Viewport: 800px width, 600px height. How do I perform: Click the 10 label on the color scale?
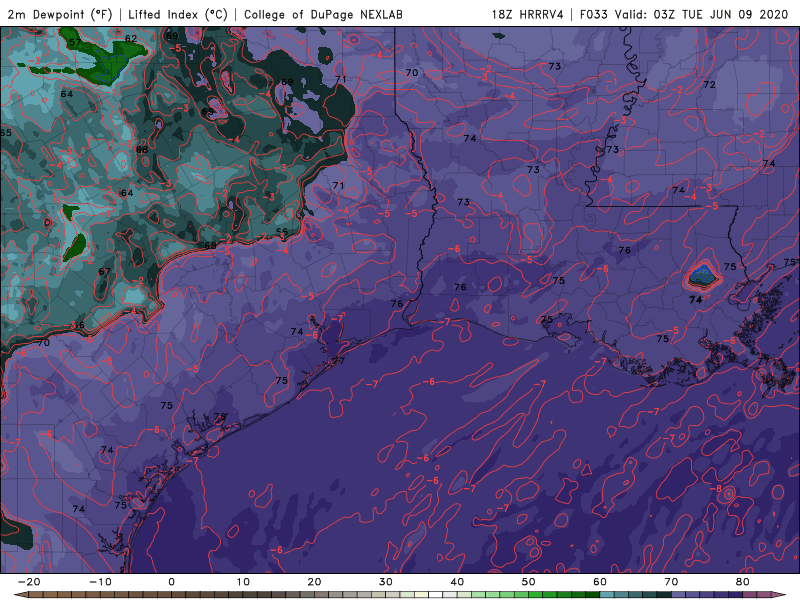[x=243, y=582]
